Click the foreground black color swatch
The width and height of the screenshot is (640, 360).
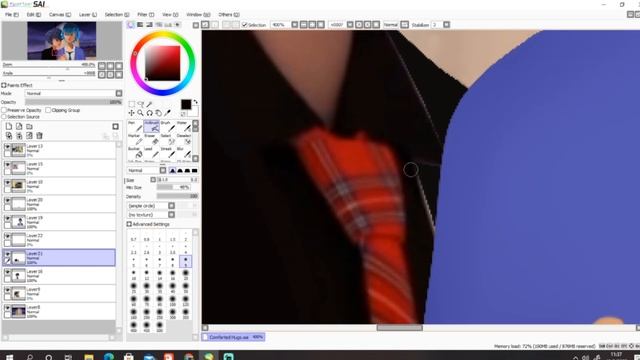click(186, 104)
